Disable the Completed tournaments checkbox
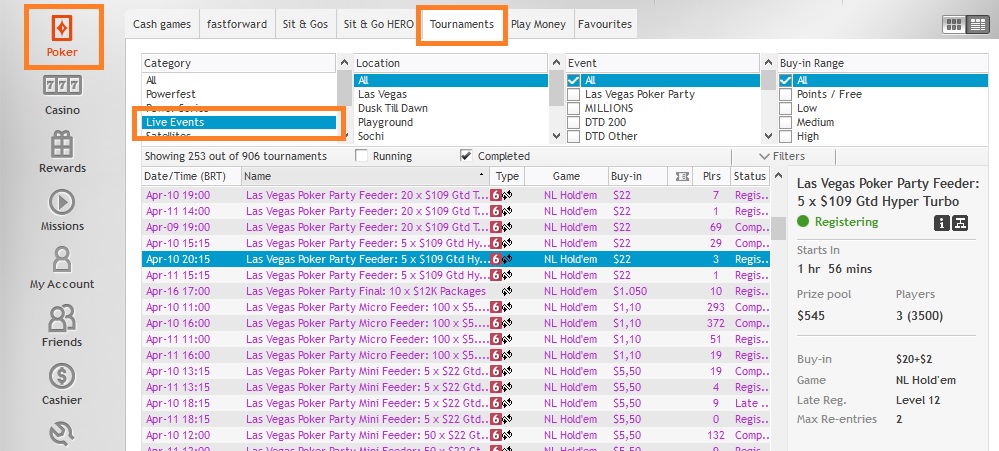This screenshot has height=451, width=999. click(x=466, y=156)
